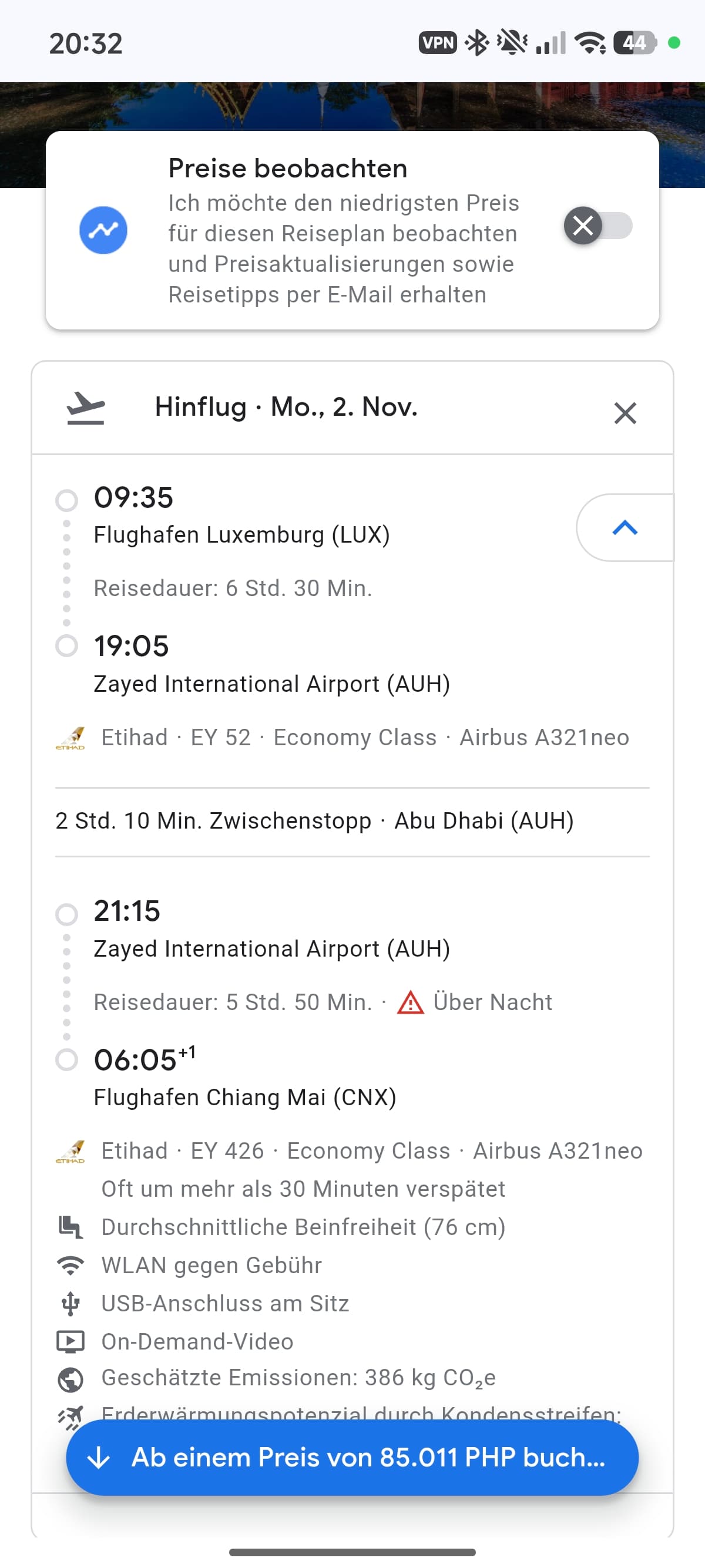Click the legroom seat icon
The width and height of the screenshot is (705, 1568).
point(70,1227)
